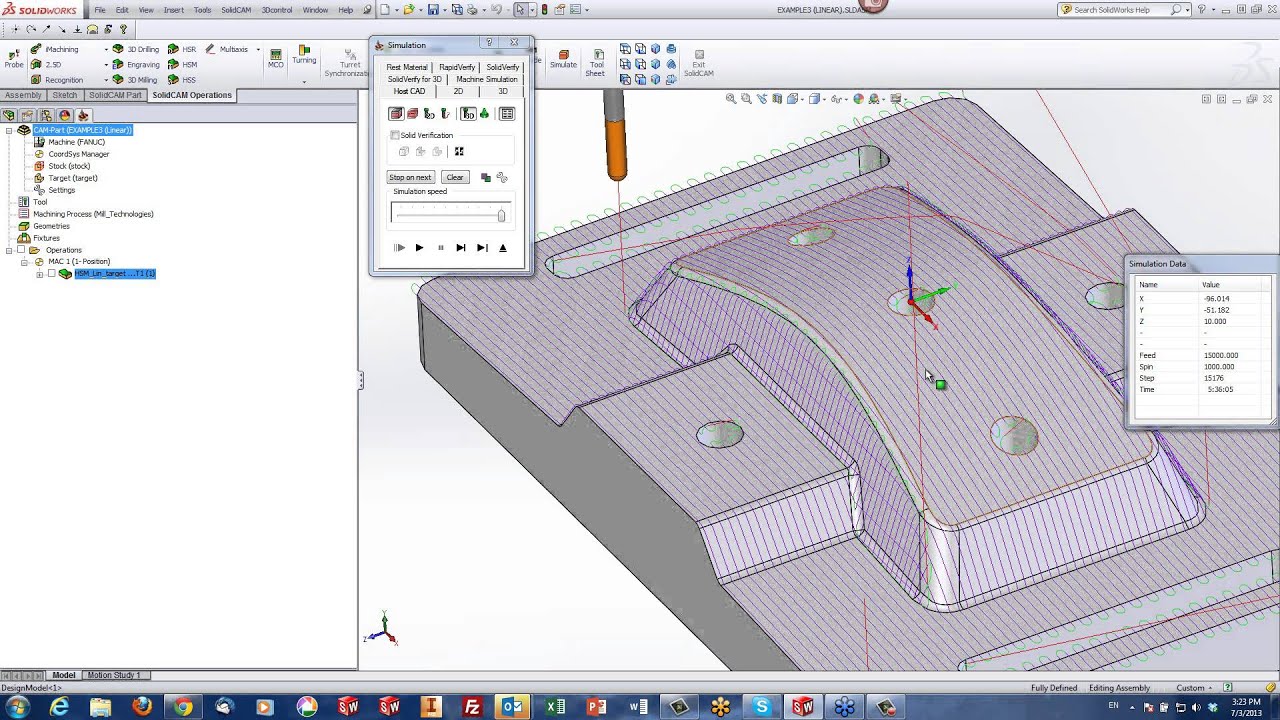Open the 3Dcontrol menu
The width and height of the screenshot is (1280, 720).
click(x=277, y=10)
